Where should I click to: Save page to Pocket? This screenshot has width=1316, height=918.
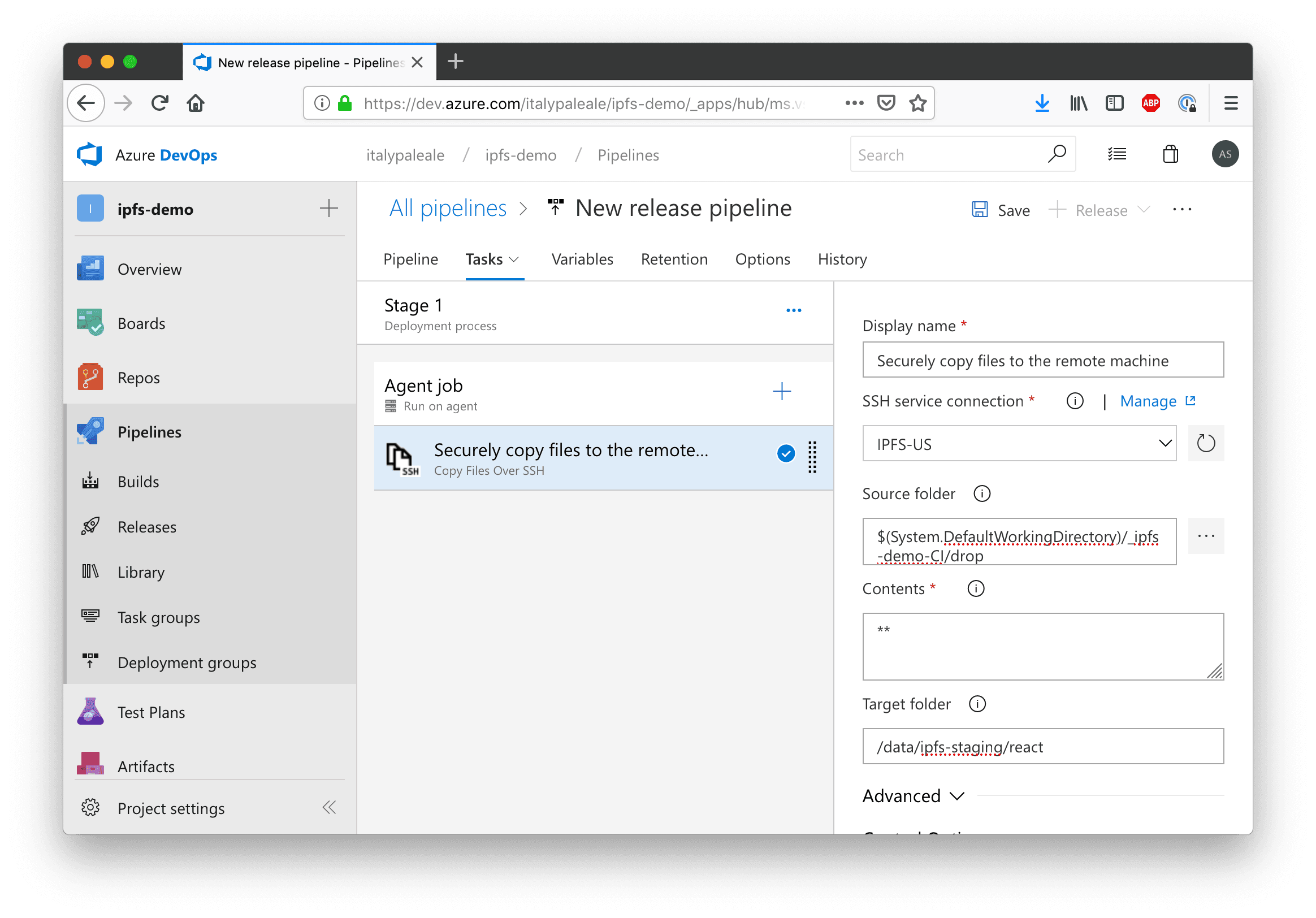pyautogui.click(x=886, y=103)
